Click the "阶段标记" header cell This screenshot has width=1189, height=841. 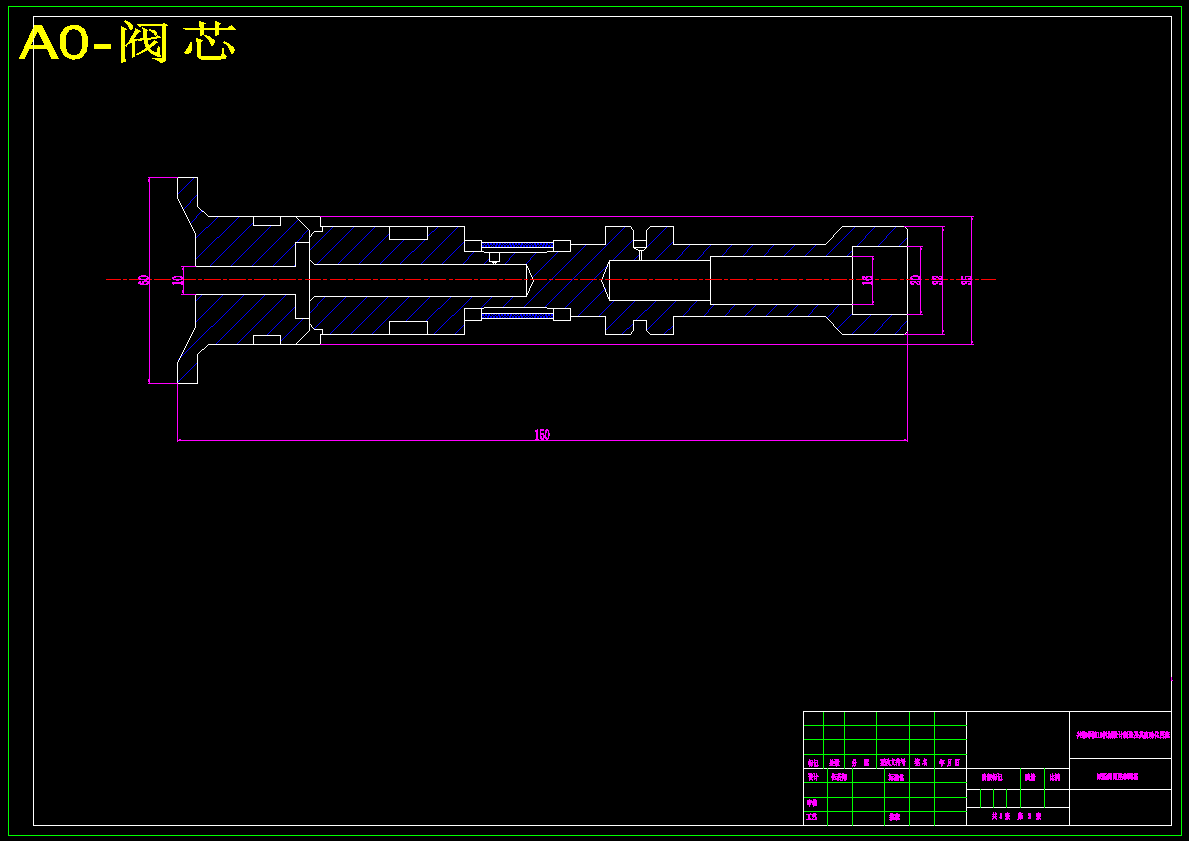coord(992,777)
